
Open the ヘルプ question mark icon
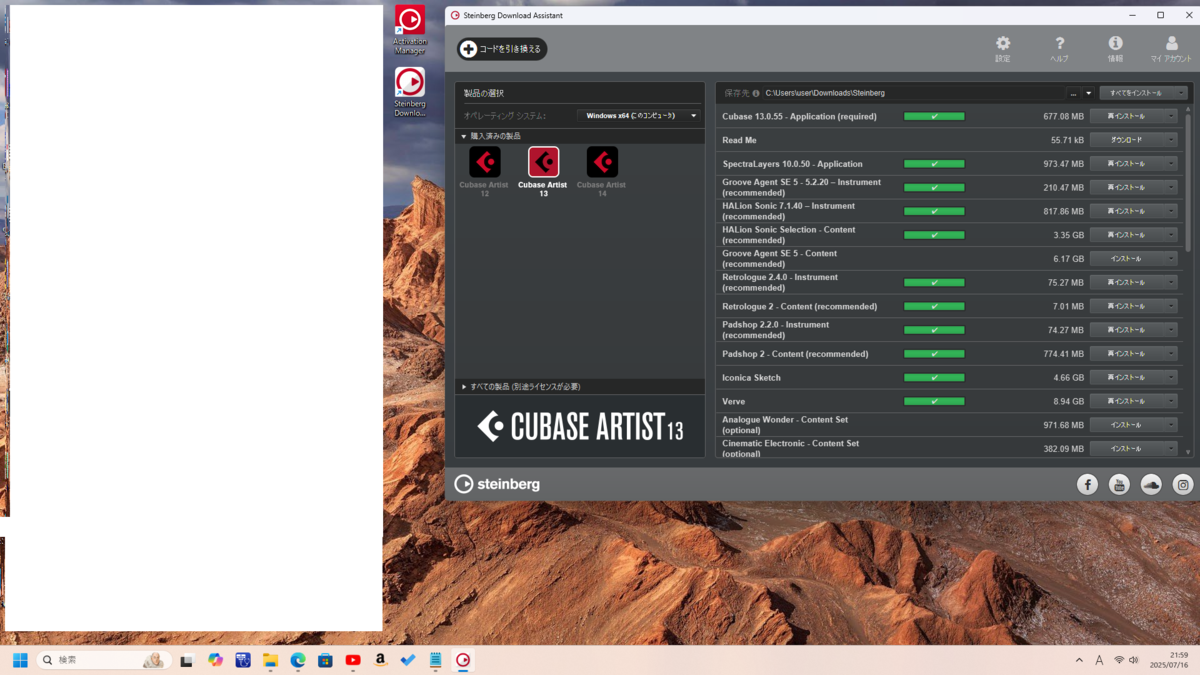pos(1060,43)
